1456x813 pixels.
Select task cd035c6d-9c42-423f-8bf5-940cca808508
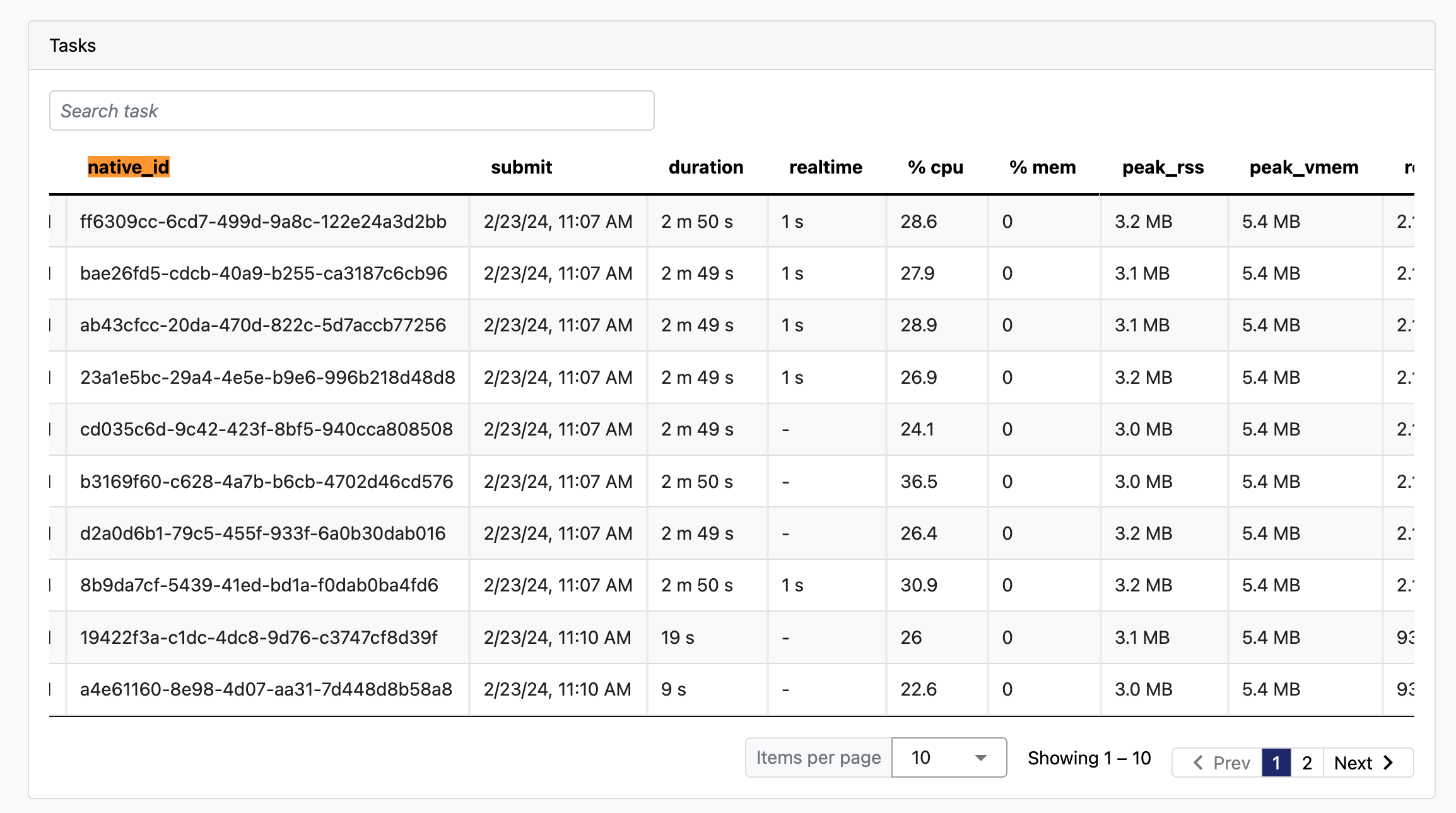pyautogui.click(x=266, y=429)
